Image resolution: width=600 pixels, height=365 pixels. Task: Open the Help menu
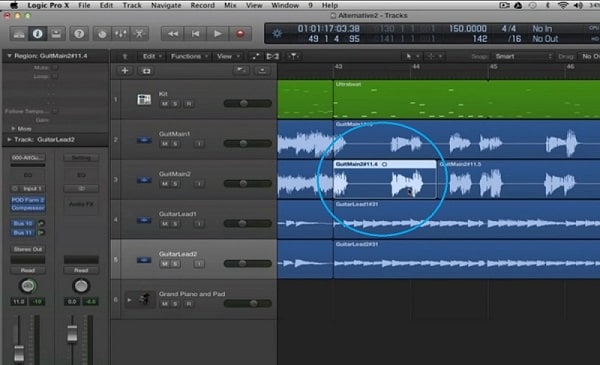point(329,5)
